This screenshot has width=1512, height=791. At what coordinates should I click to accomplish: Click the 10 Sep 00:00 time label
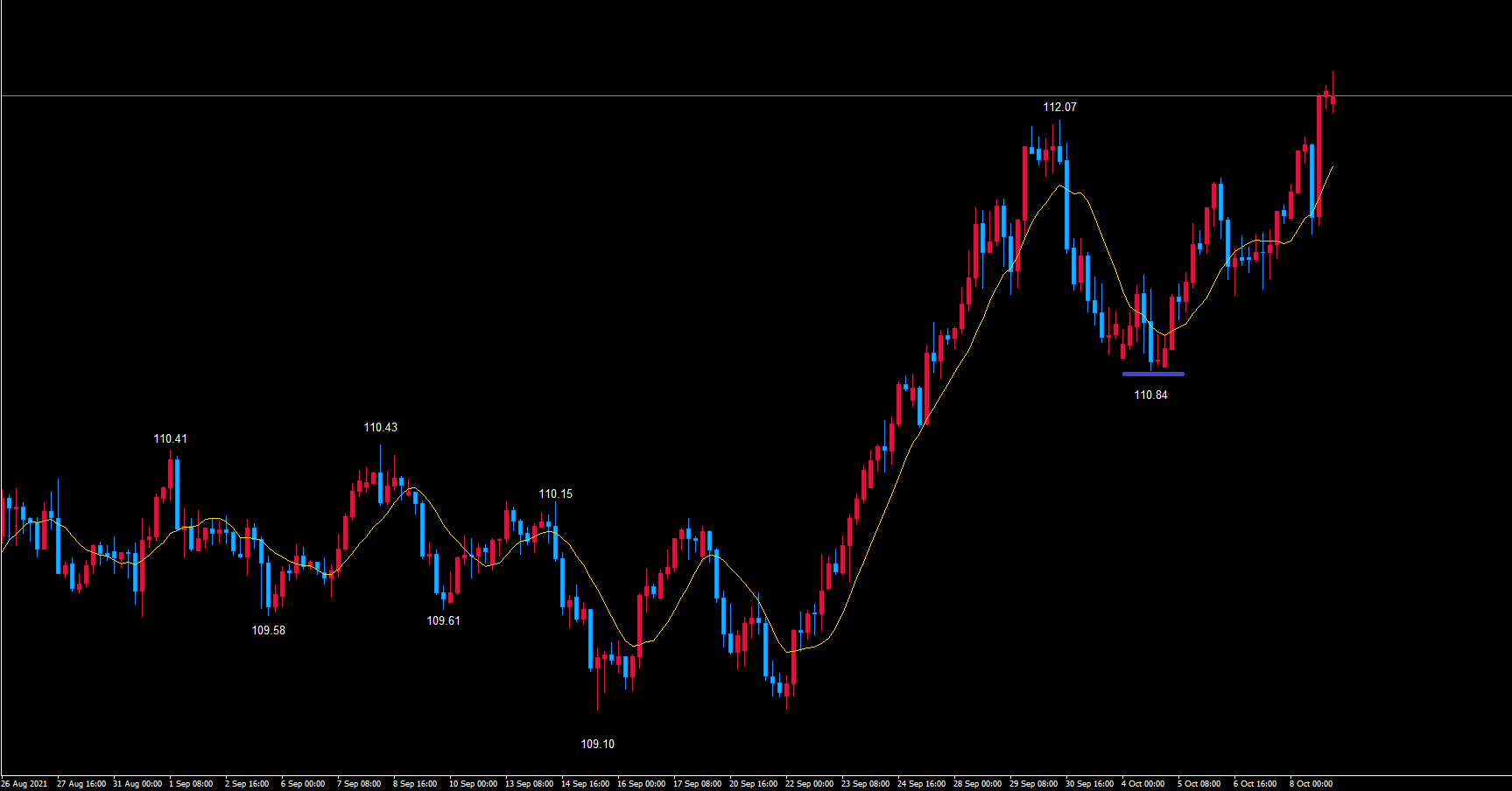point(473,783)
